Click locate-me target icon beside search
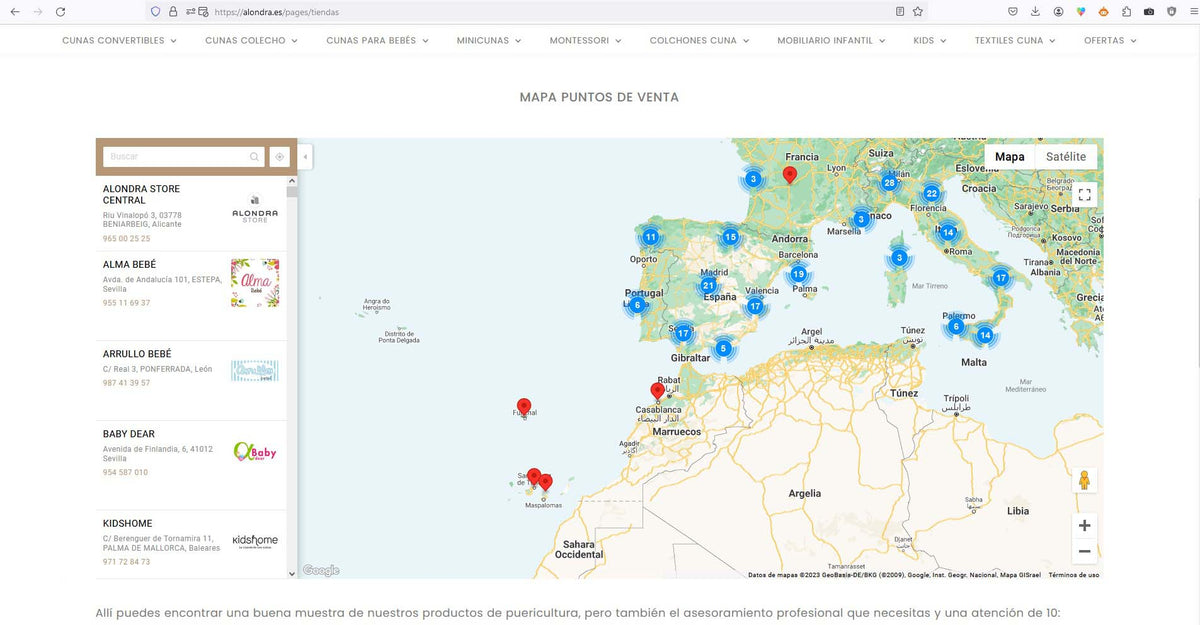1200x625 pixels. click(279, 157)
